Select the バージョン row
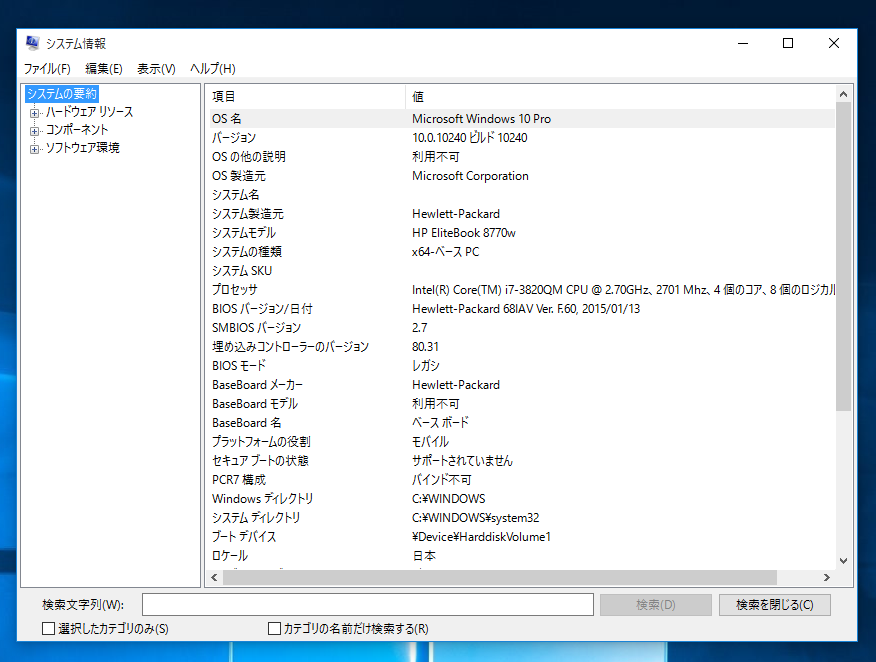 pos(522,137)
